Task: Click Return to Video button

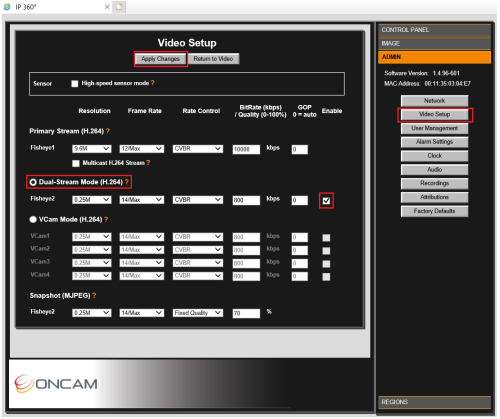Action: point(213,59)
